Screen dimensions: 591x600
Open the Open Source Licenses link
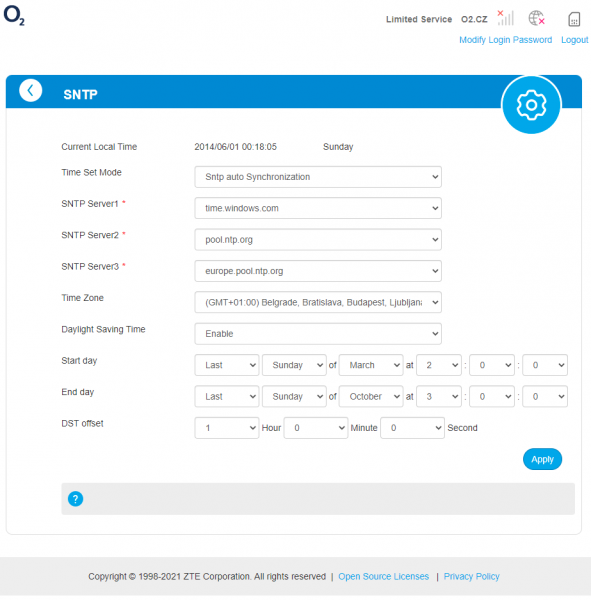pos(383,576)
